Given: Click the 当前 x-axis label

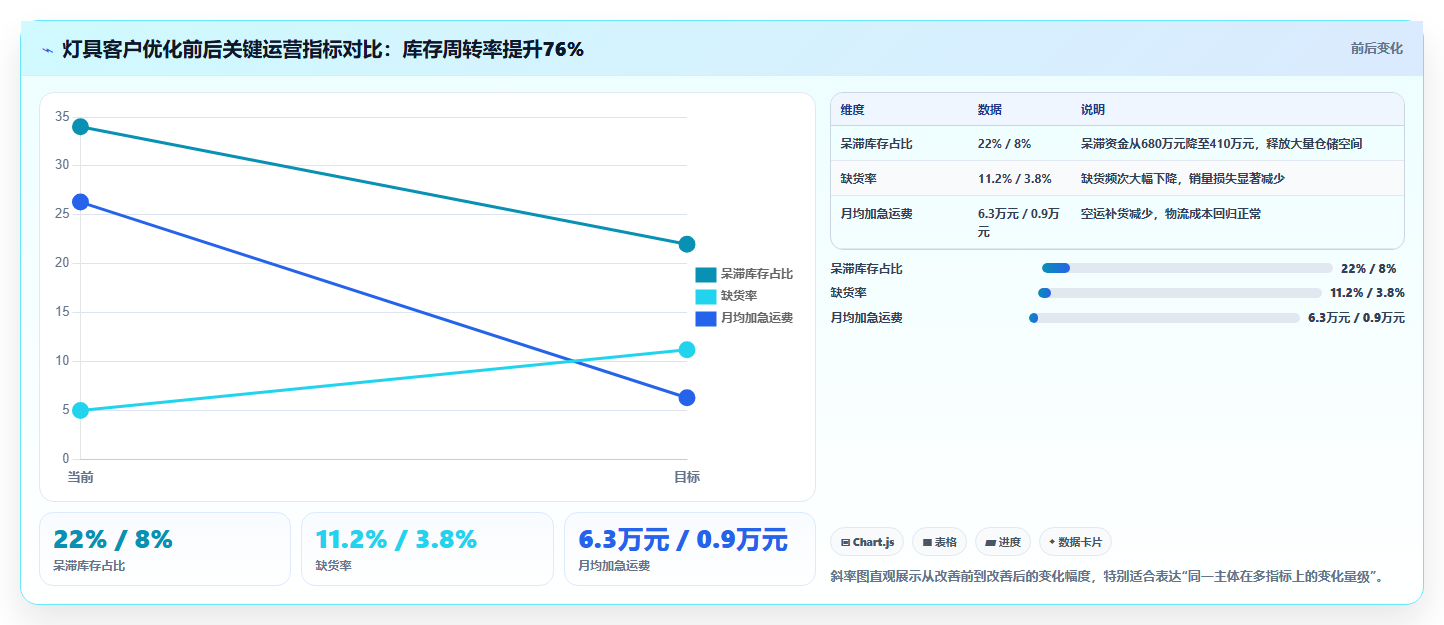Looking at the screenshot, I should pyautogui.click(x=81, y=477).
